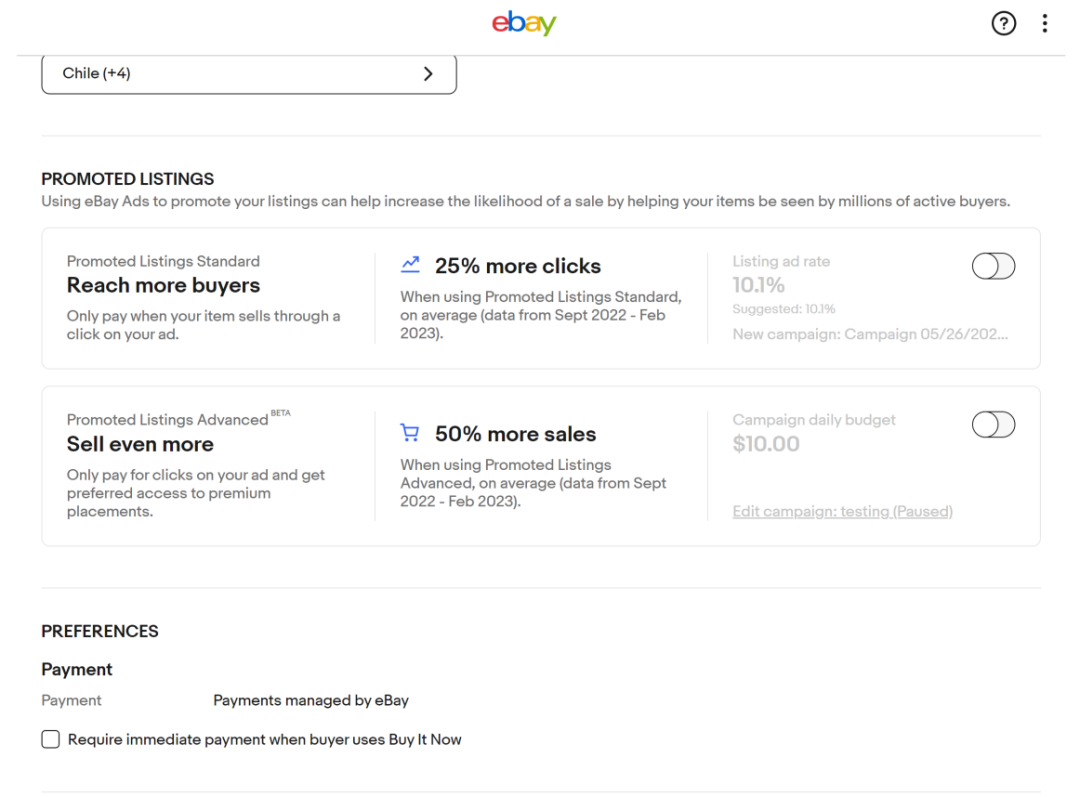Image resolution: width=1080 pixels, height=797 pixels.
Task: Open the three-dot overflow menu
Action: click(x=1044, y=23)
